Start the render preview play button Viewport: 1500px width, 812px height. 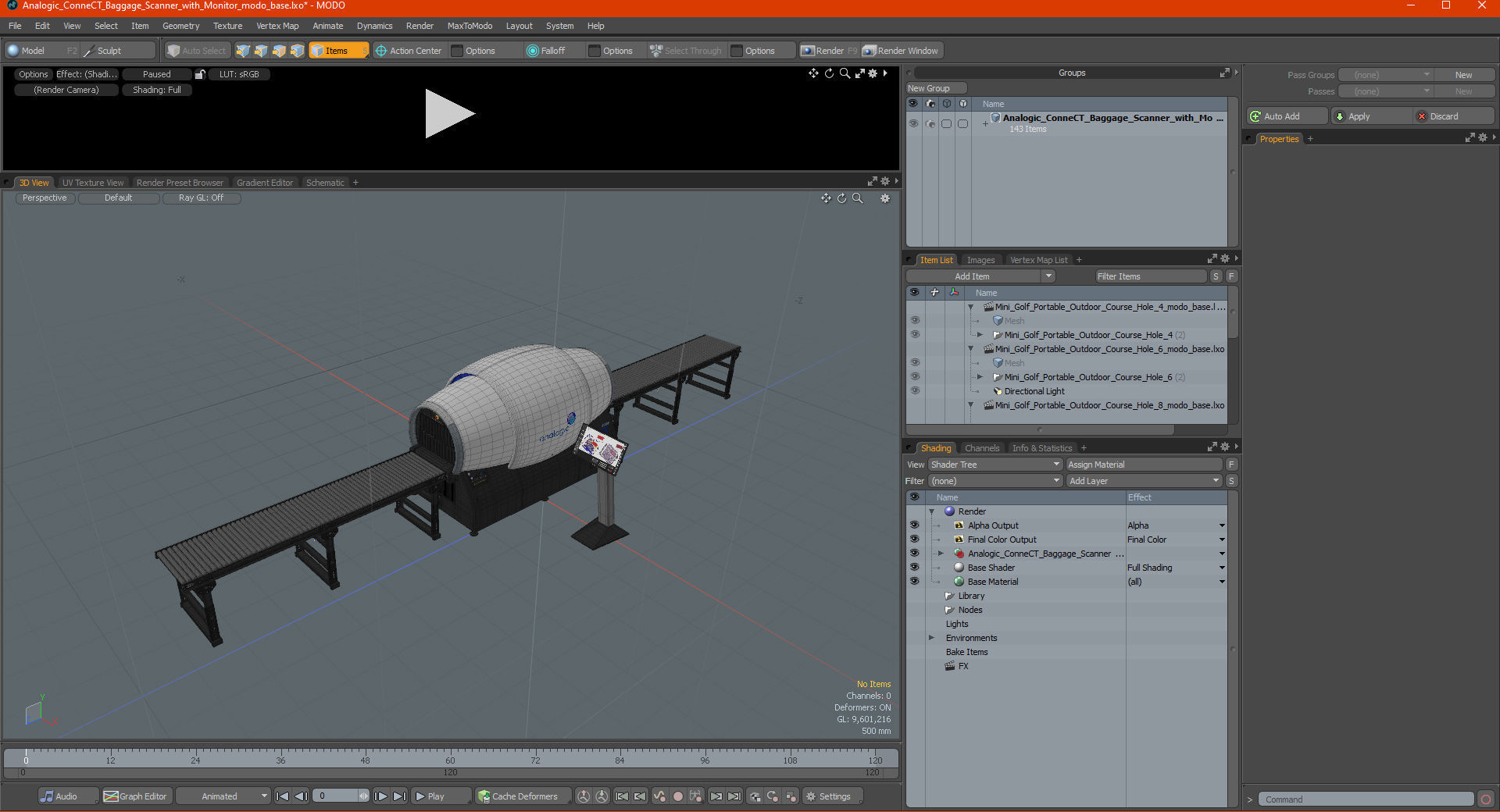(449, 114)
